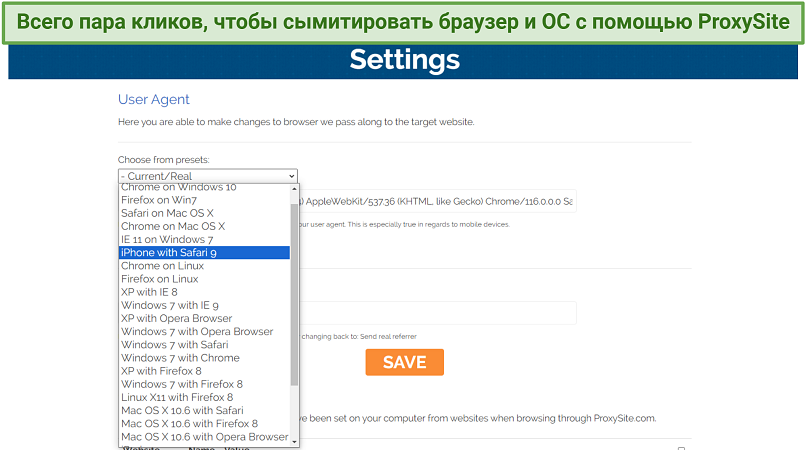
Task: Click the User Agent section heading
Action: [154, 99]
